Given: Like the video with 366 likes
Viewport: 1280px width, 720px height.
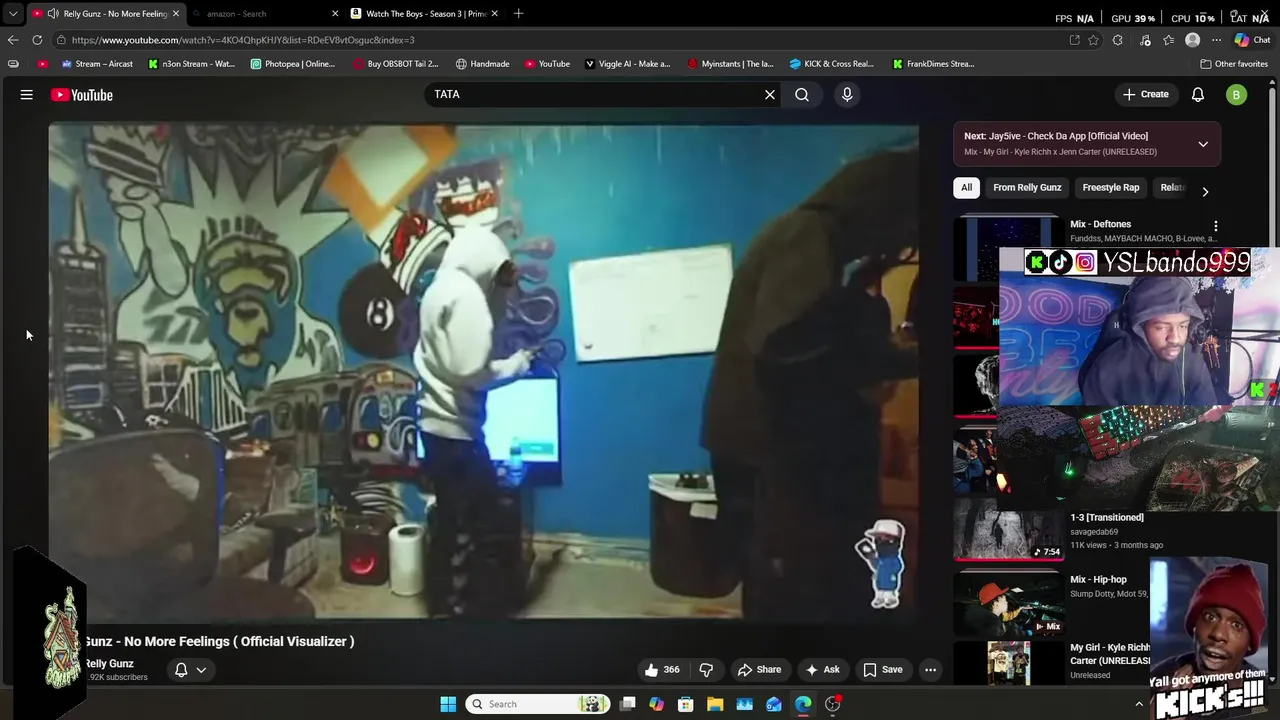Looking at the screenshot, I should pos(662,670).
